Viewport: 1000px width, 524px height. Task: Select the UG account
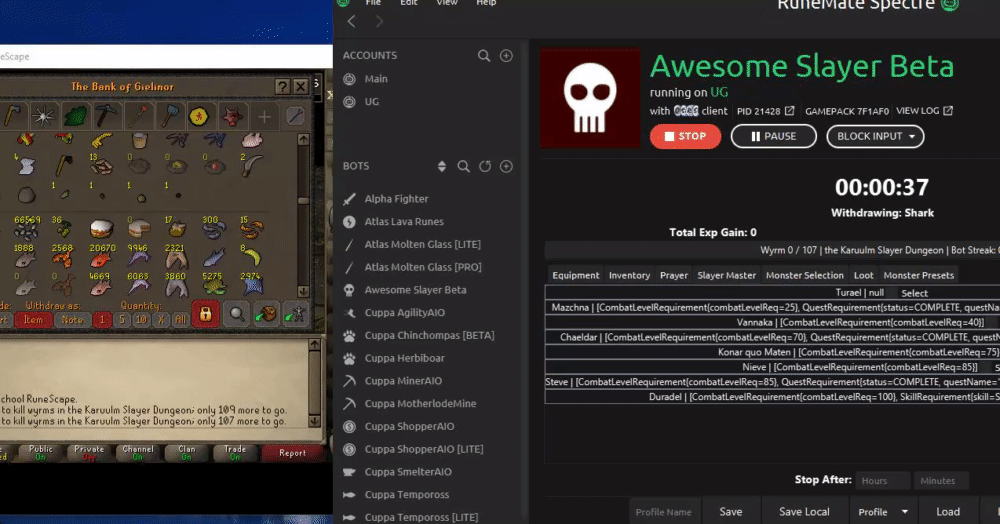tap(371, 102)
